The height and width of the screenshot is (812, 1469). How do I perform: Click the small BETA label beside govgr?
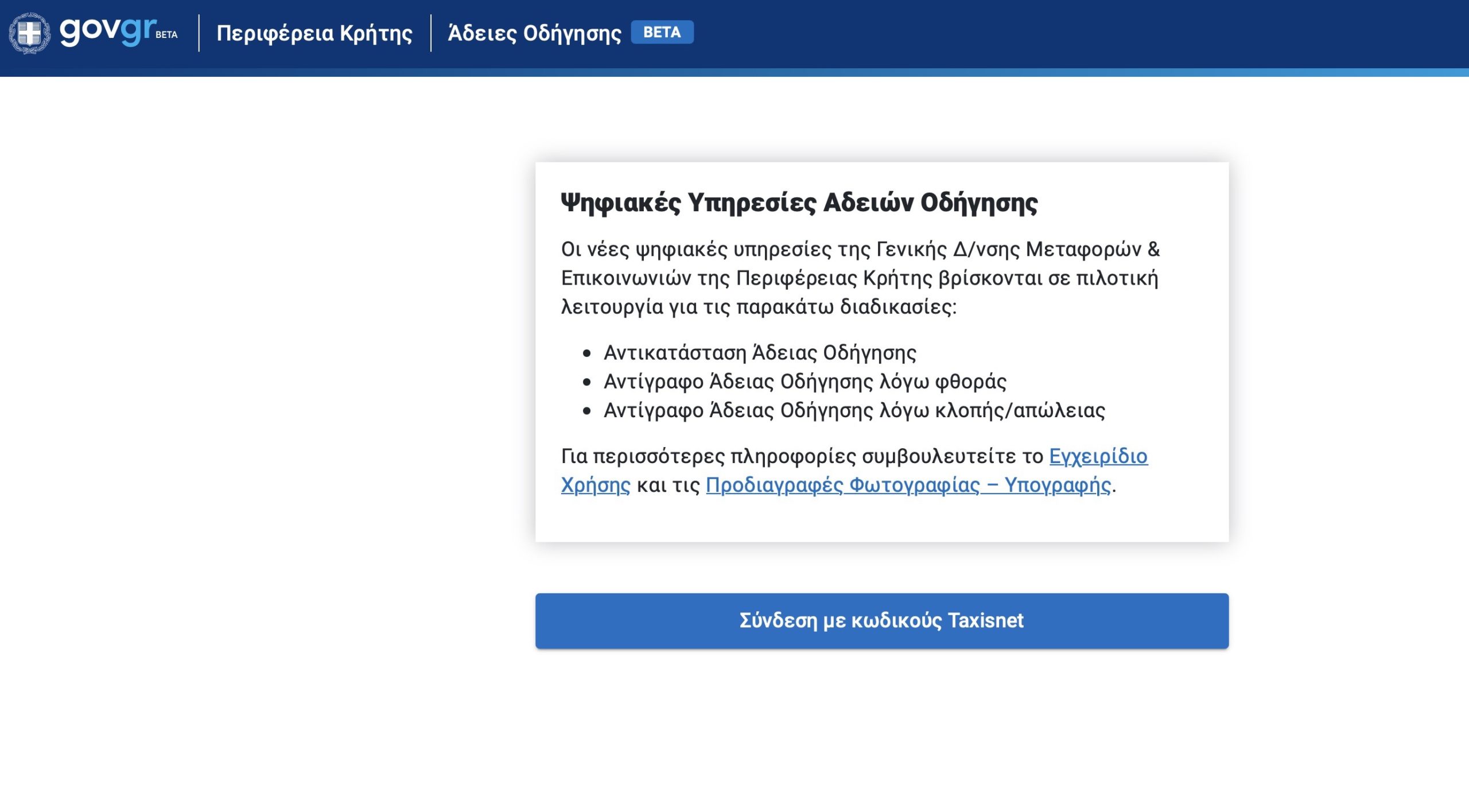166,35
